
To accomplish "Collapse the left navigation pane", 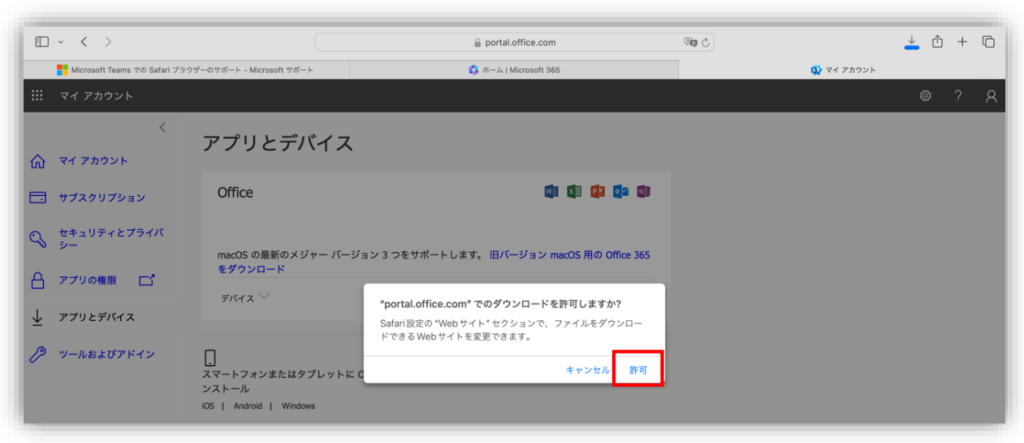I will [163, 127].
